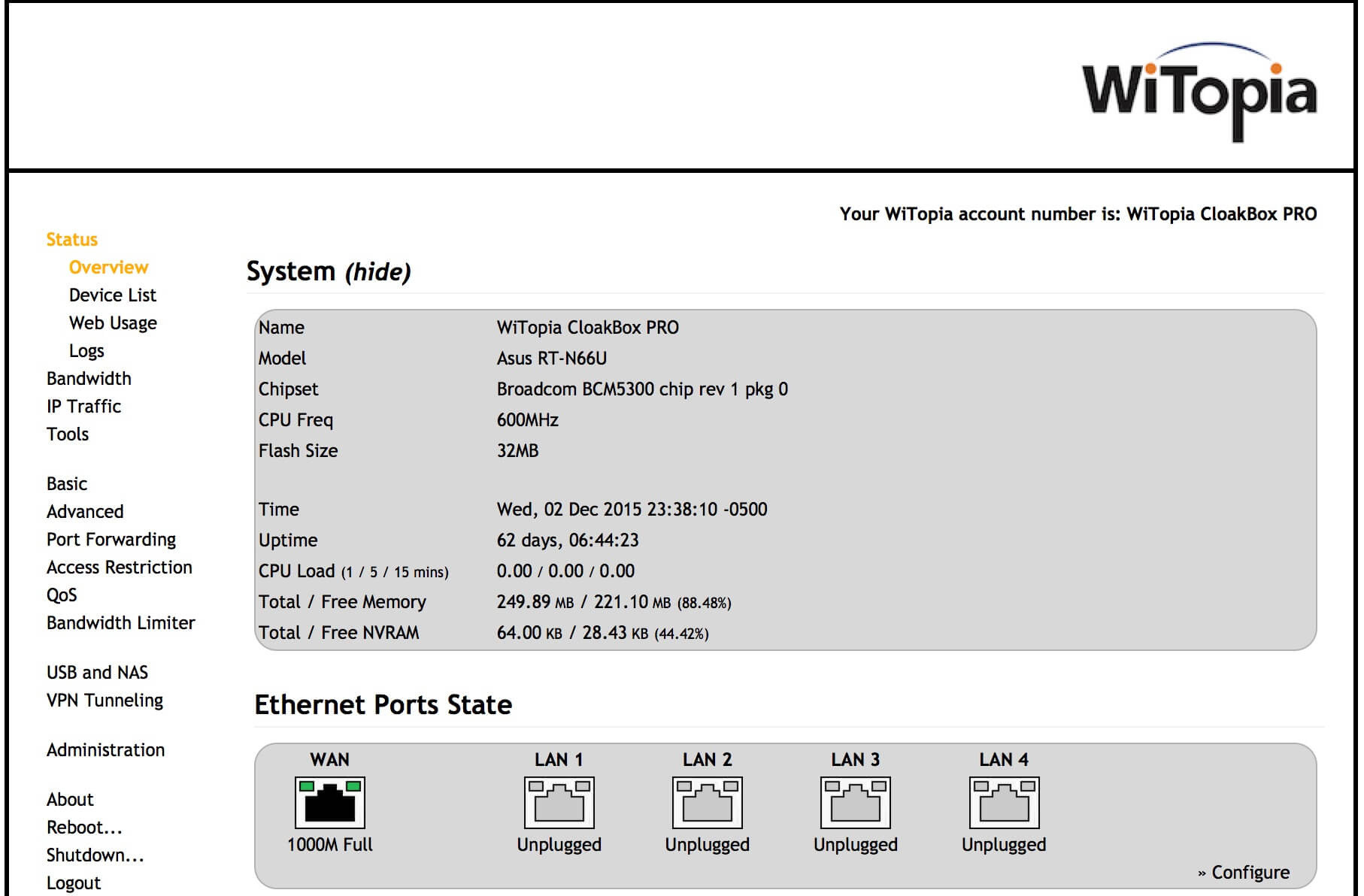The width and height of the screenshot is (1364, 896).
Task: Click the chipset value Broadcom BCM5300
Action: (642, 389)
